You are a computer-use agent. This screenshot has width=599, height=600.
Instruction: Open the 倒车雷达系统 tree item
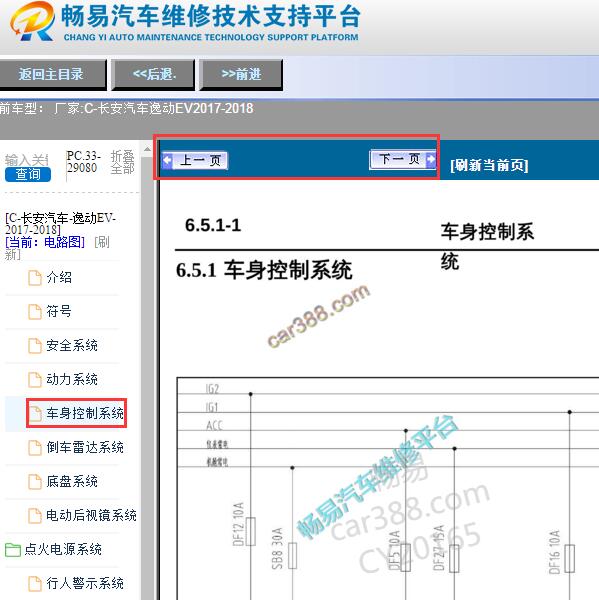tap(85, 447)
